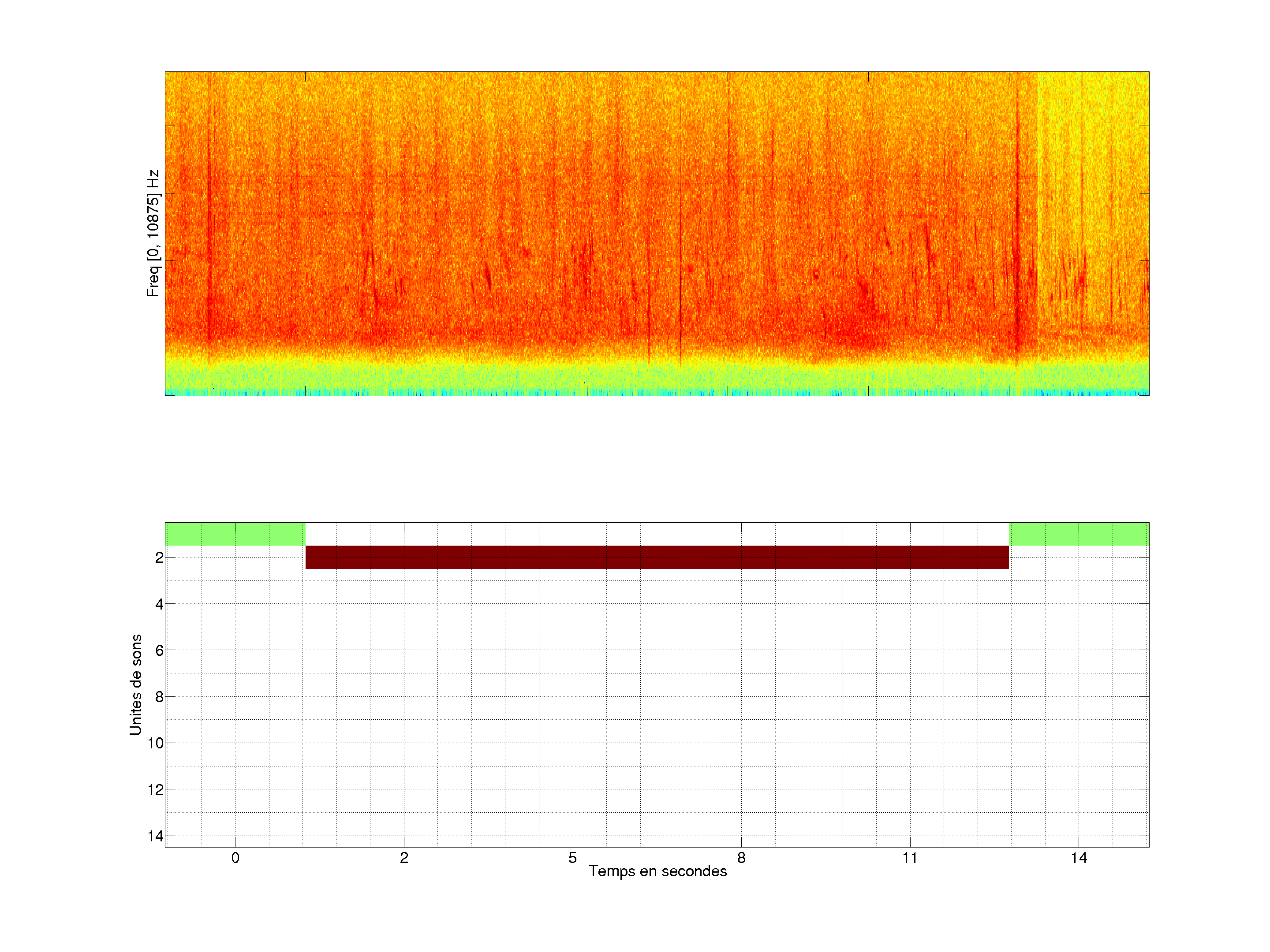
Task: Click the dark red sound unit bar
Action: pos(657,557)
